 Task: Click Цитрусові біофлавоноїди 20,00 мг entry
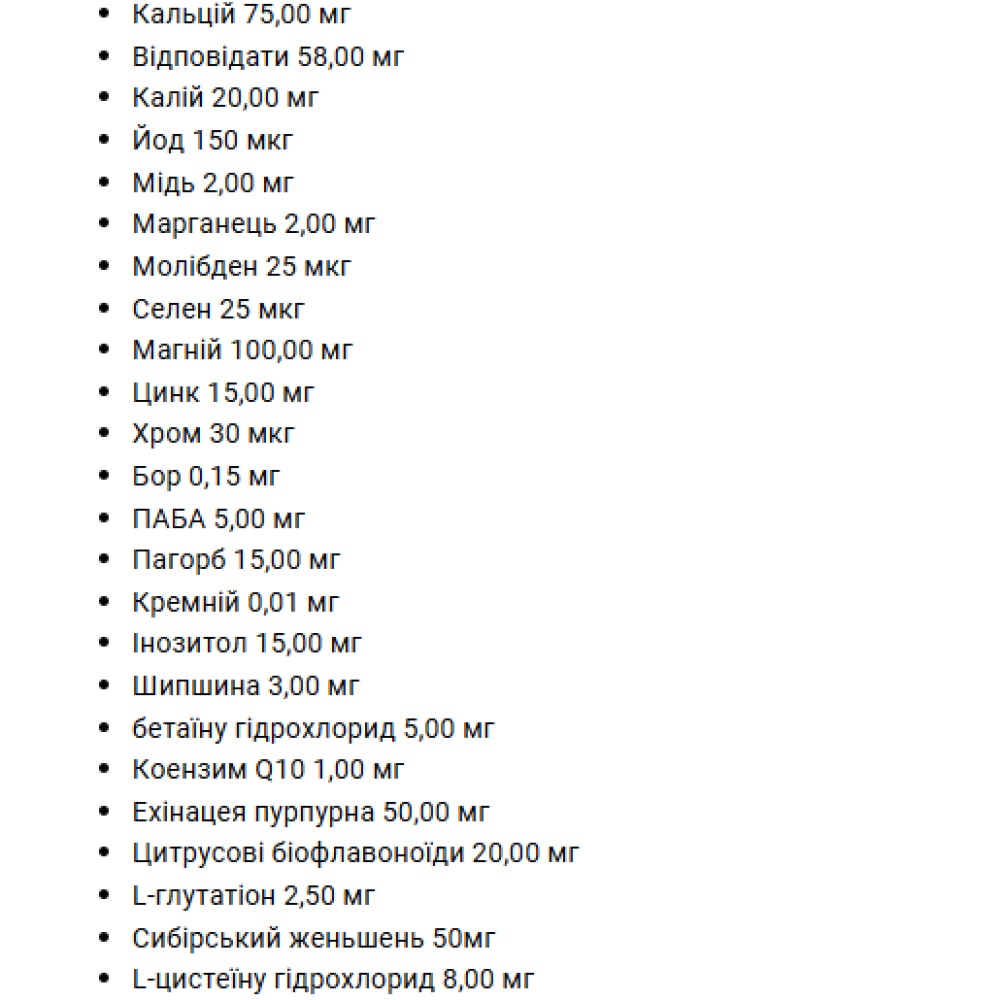tap(356, 854)
